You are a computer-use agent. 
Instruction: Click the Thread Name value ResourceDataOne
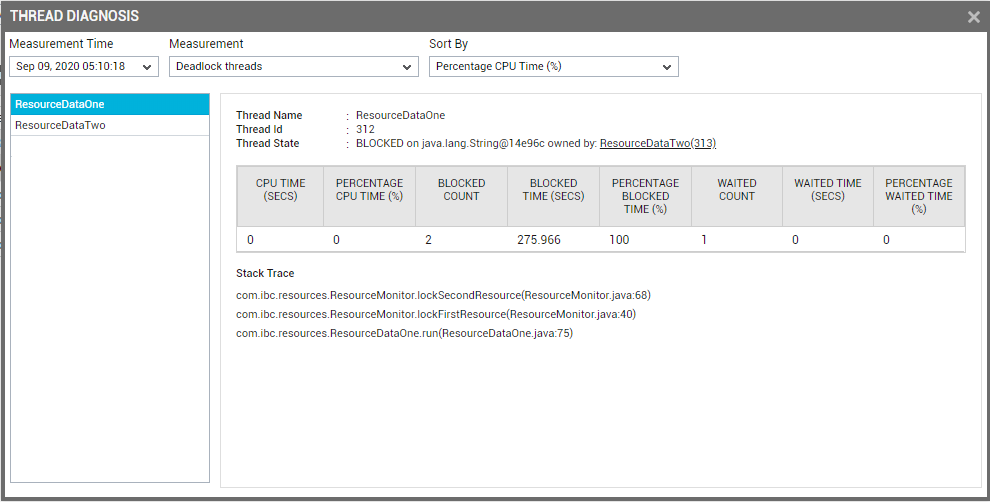(x=400, y=116)
